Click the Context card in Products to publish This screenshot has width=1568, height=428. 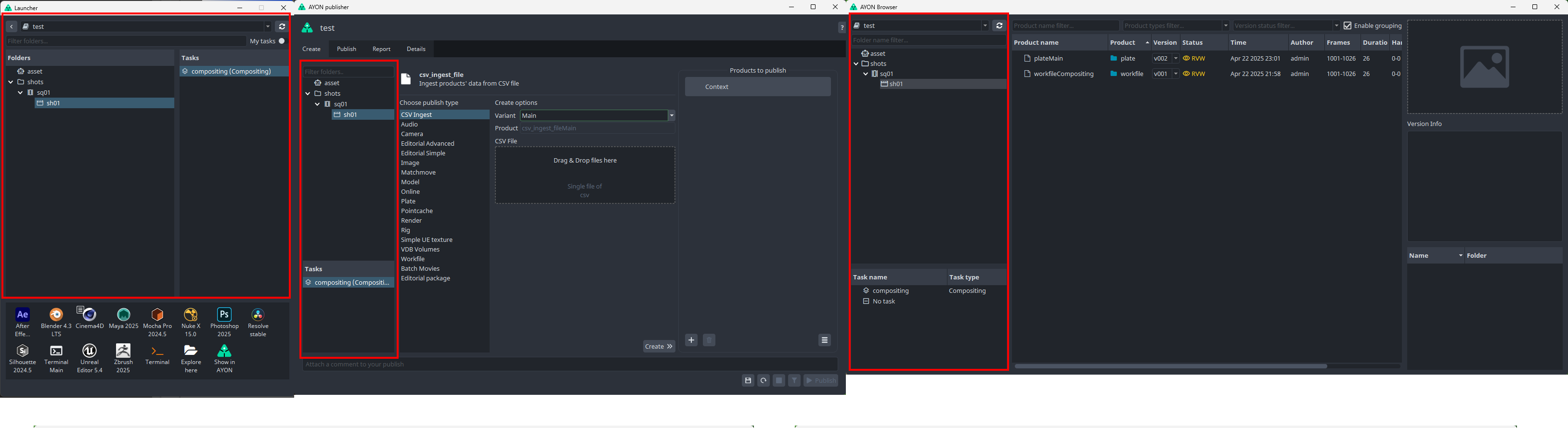[758, 87]
